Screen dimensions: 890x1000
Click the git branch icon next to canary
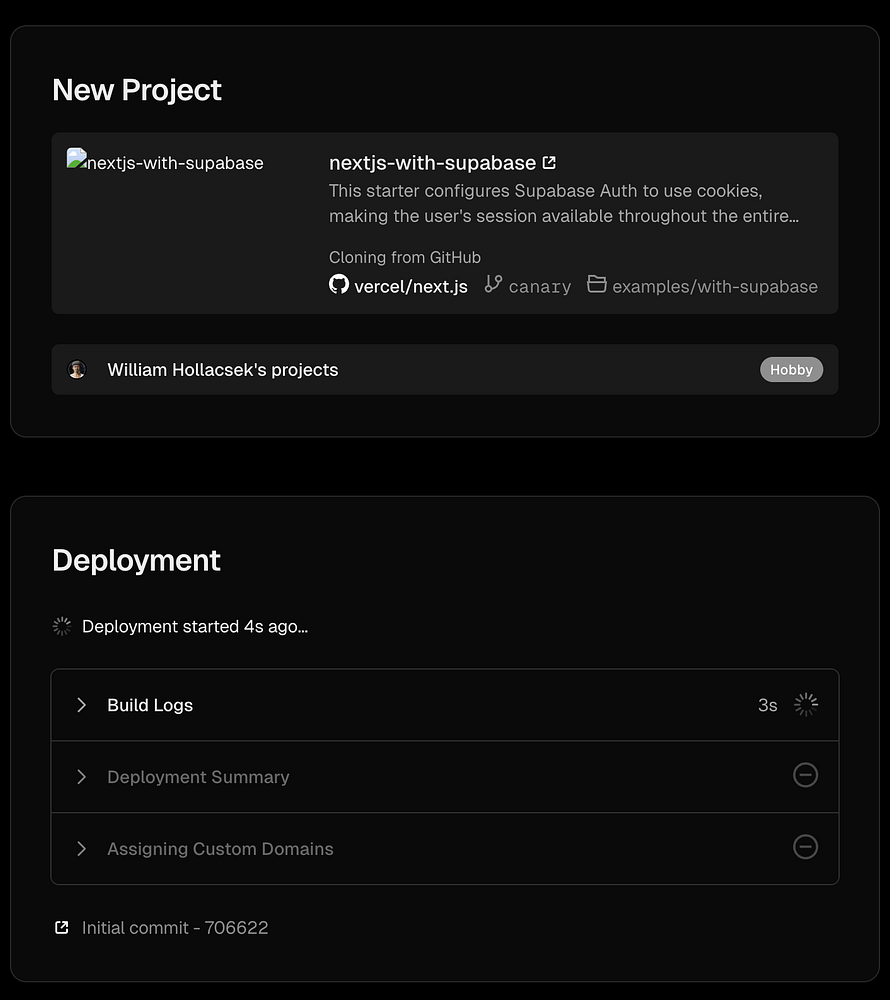493,285
